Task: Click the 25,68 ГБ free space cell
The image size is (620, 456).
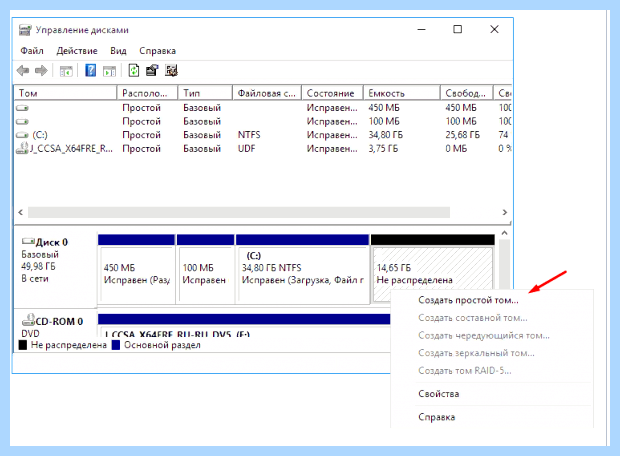Action: pos(462,135)
